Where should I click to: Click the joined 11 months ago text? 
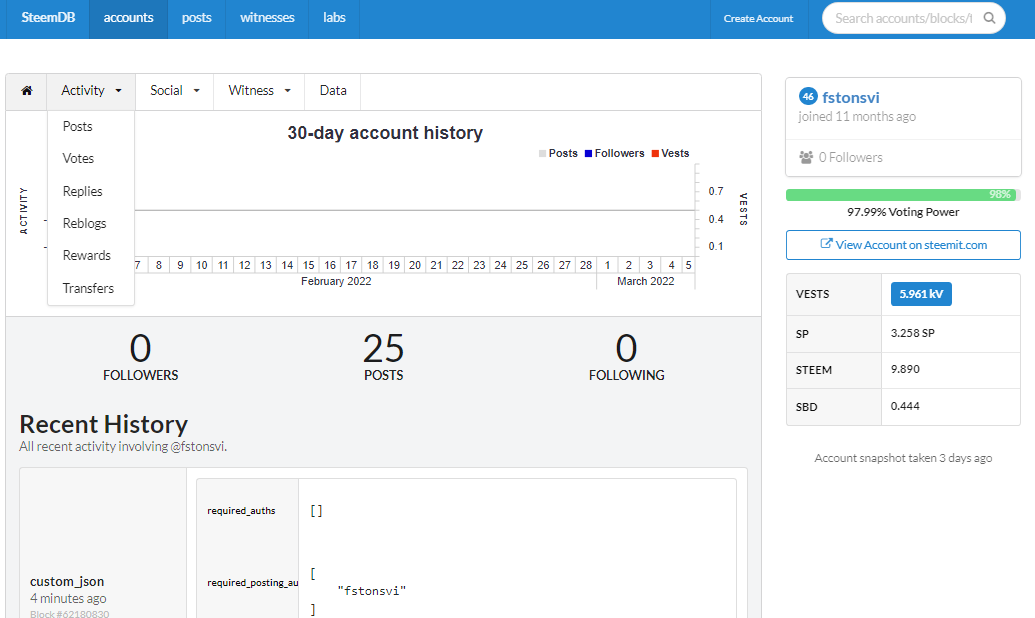(857, 117)
